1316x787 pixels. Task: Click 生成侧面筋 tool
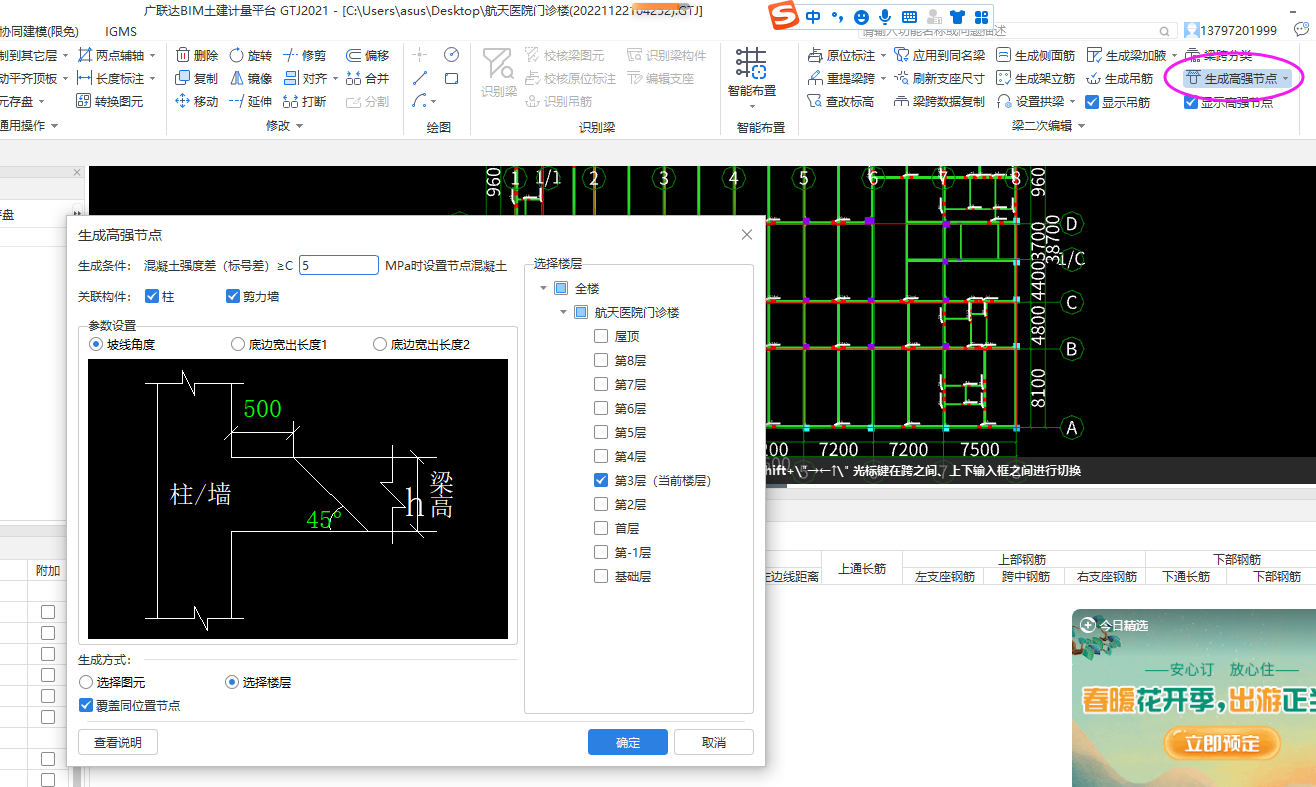(1036, 55)
